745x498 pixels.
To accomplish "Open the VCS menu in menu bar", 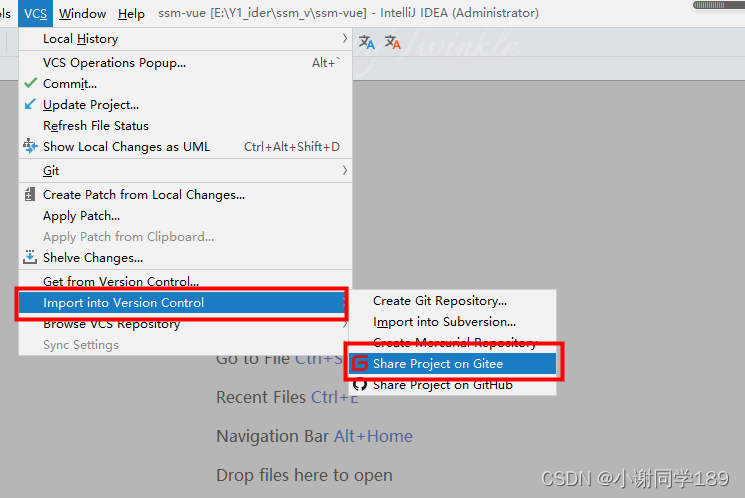I will tap(35, 13).
